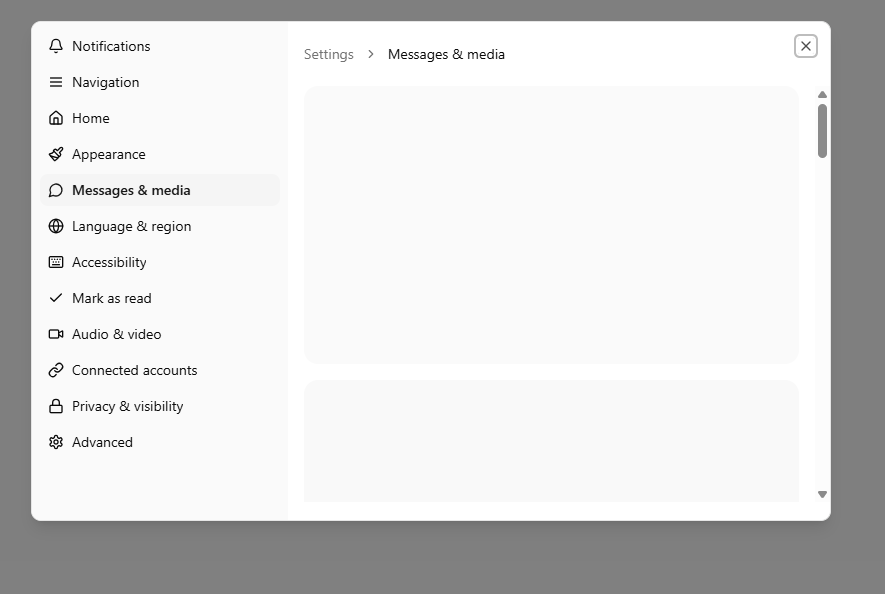
Task: Click the Advanced gear icon
Action: 56,442
